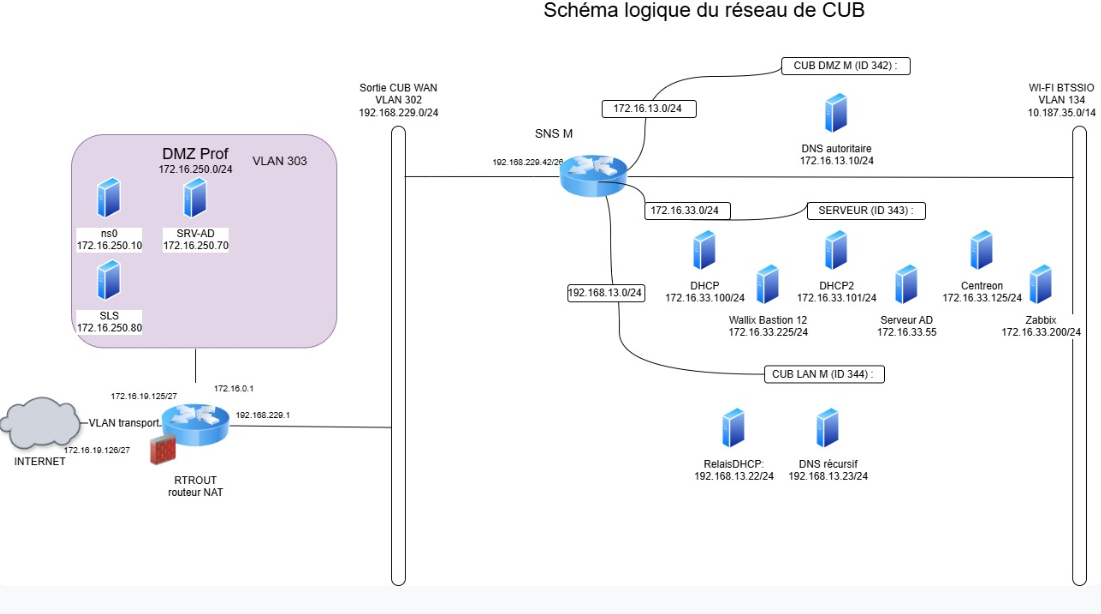Click the RelaisDHCP 192.168.13.22/24 label

[x=734, y=470]
